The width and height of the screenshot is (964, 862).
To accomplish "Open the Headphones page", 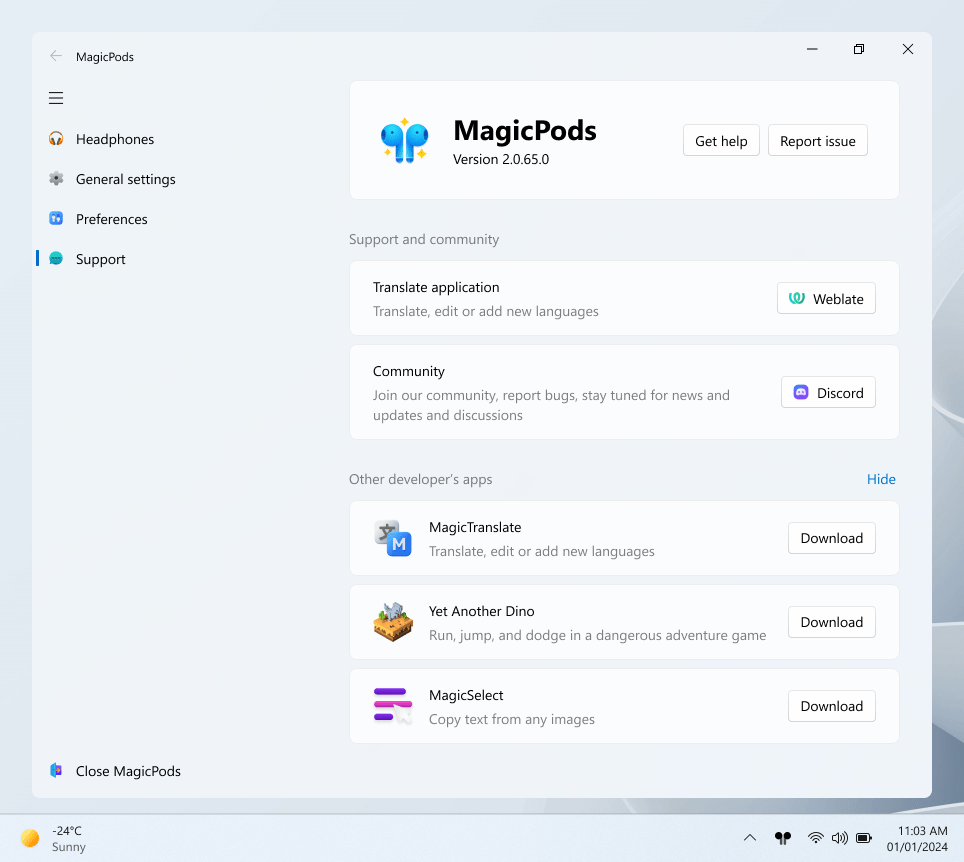I will click(x=115, y=139).
